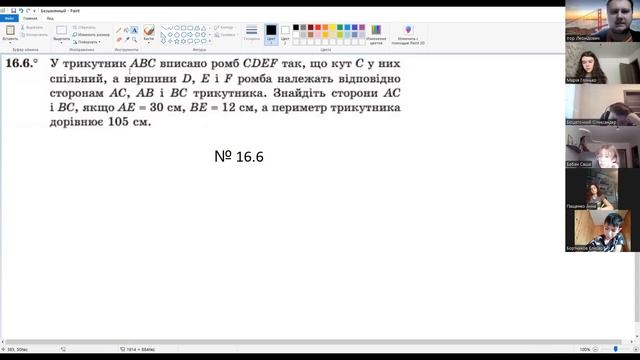Select the Polygon shape in shapes gallery

pyautogui.click(x=197, y=28)
